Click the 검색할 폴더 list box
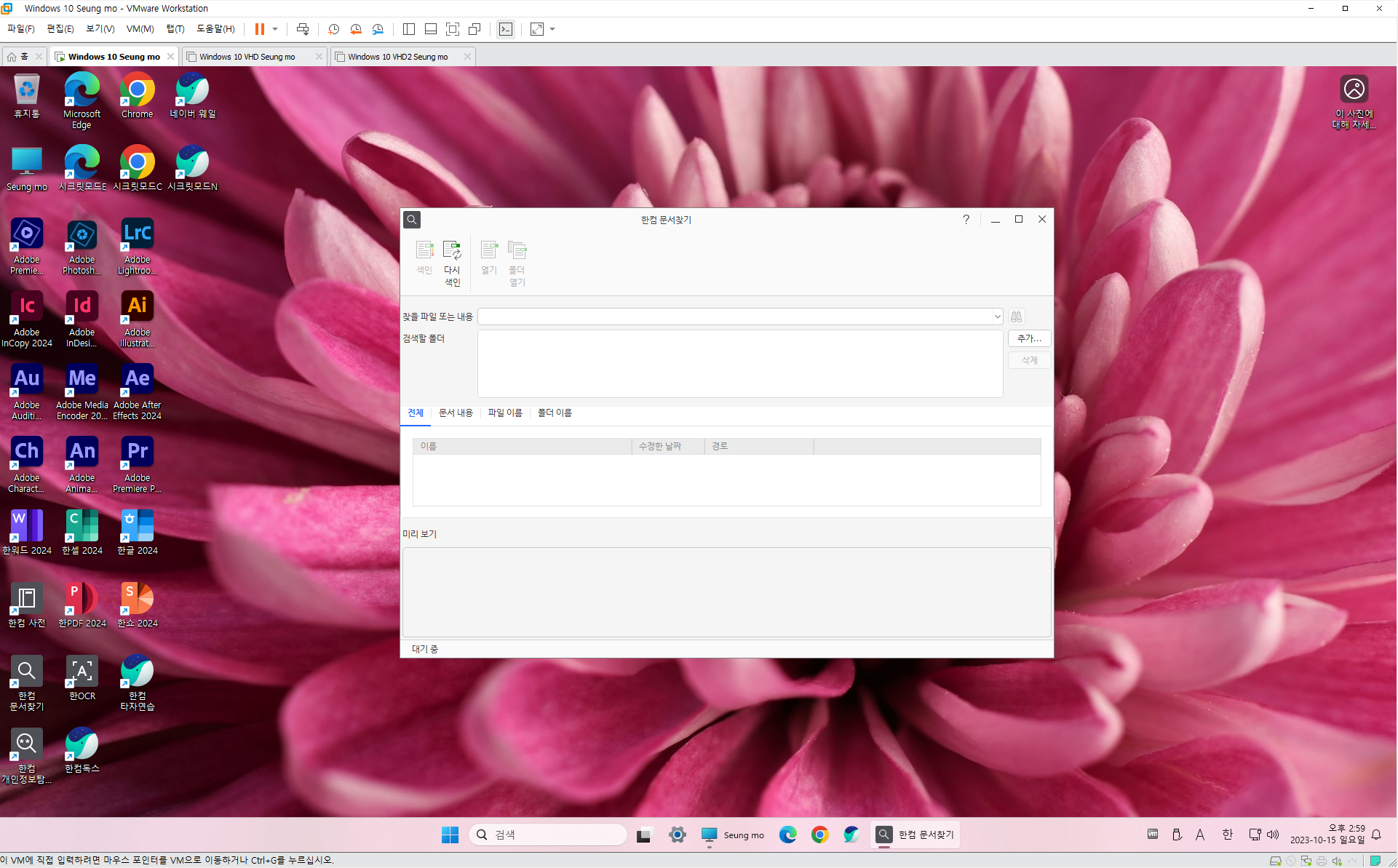 (739, 364)
